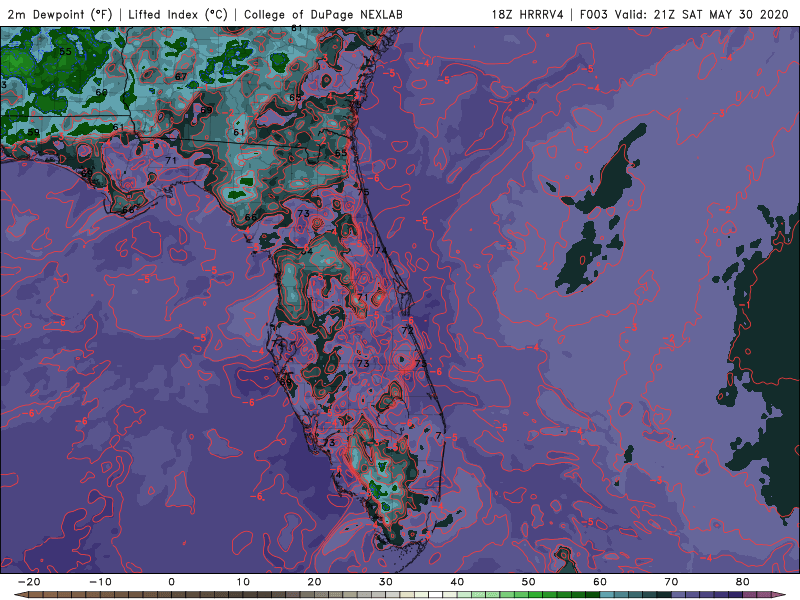800x600 pixels.
Task: Click the "40" color scale label
Action: point(457,582)
